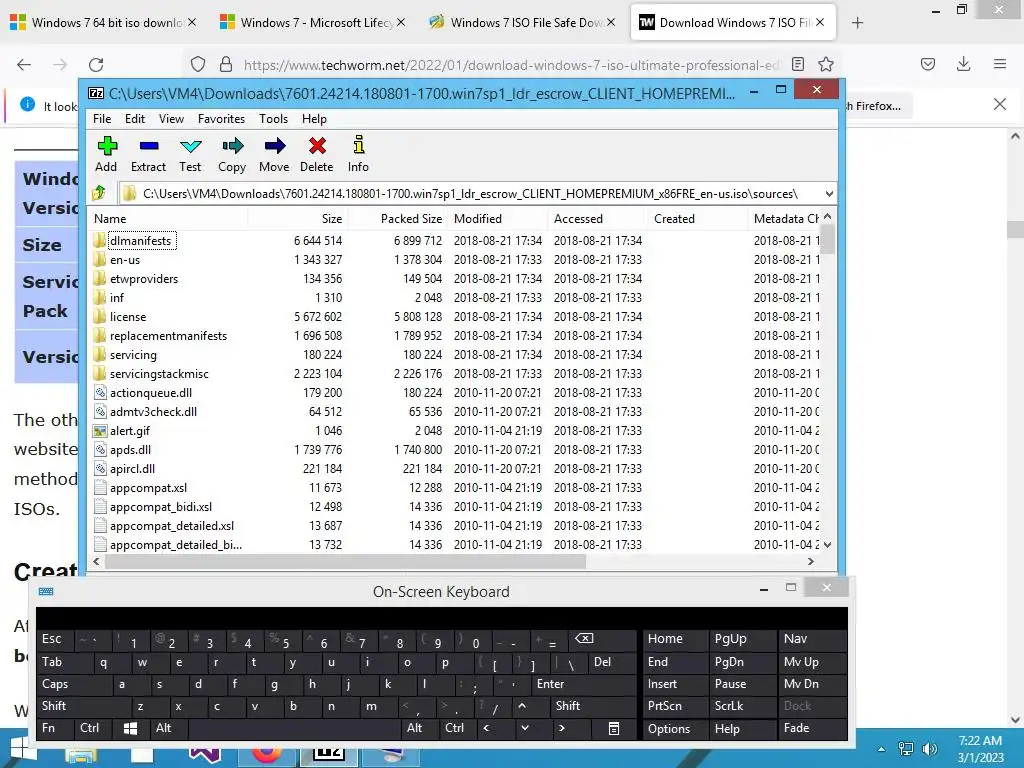Click the Copy toolbar icon

pyautogui.click(x=232, y=154)
